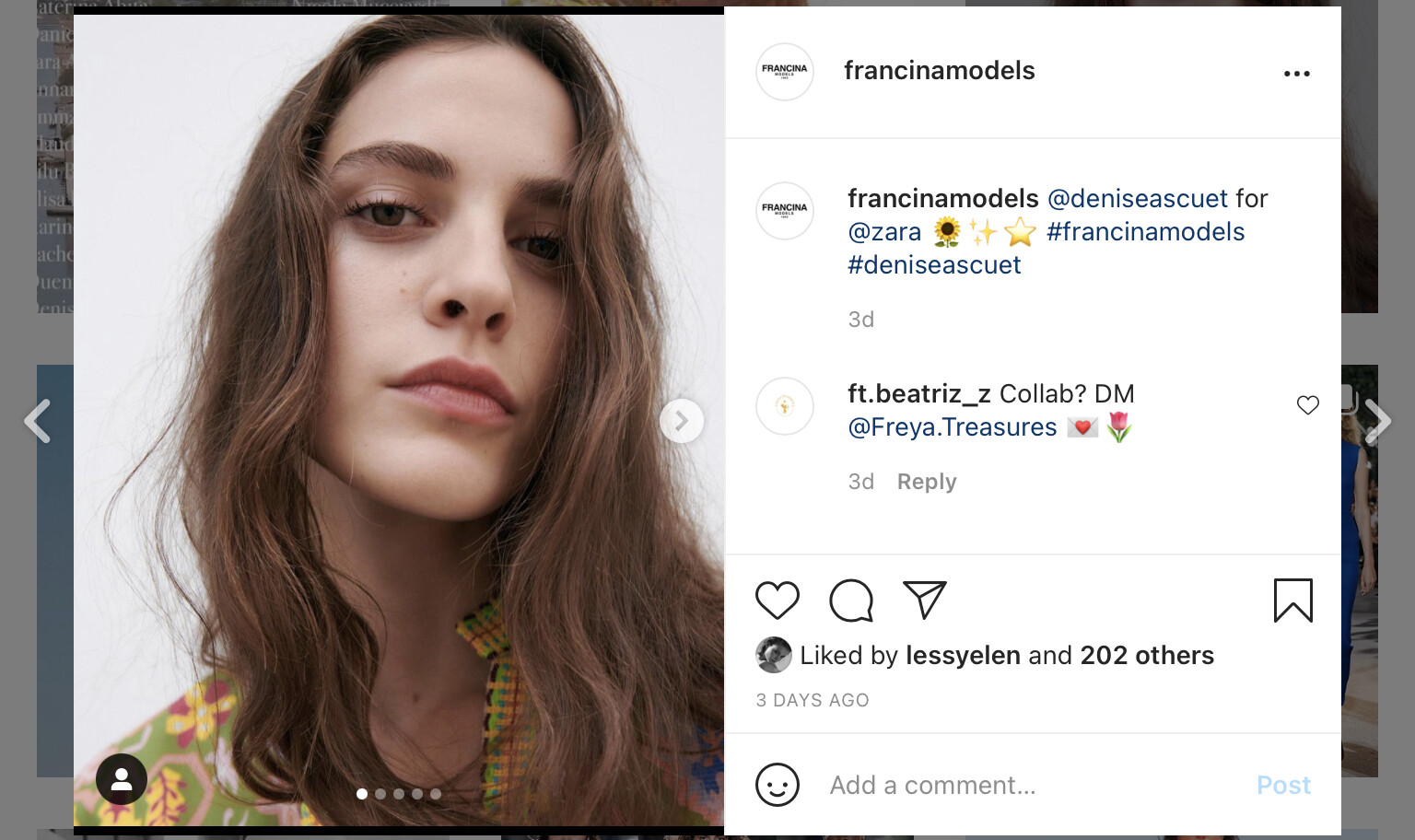
Task: Show tagged people on the photo
Action: pyautogui.click(x=122, y=779)
